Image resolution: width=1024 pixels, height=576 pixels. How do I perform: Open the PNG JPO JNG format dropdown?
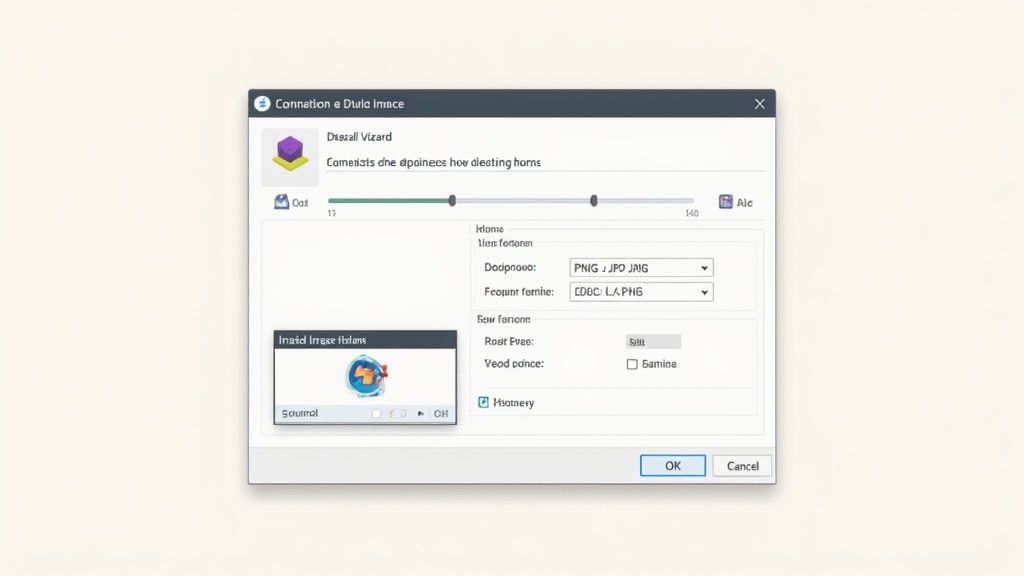point(641,267)
